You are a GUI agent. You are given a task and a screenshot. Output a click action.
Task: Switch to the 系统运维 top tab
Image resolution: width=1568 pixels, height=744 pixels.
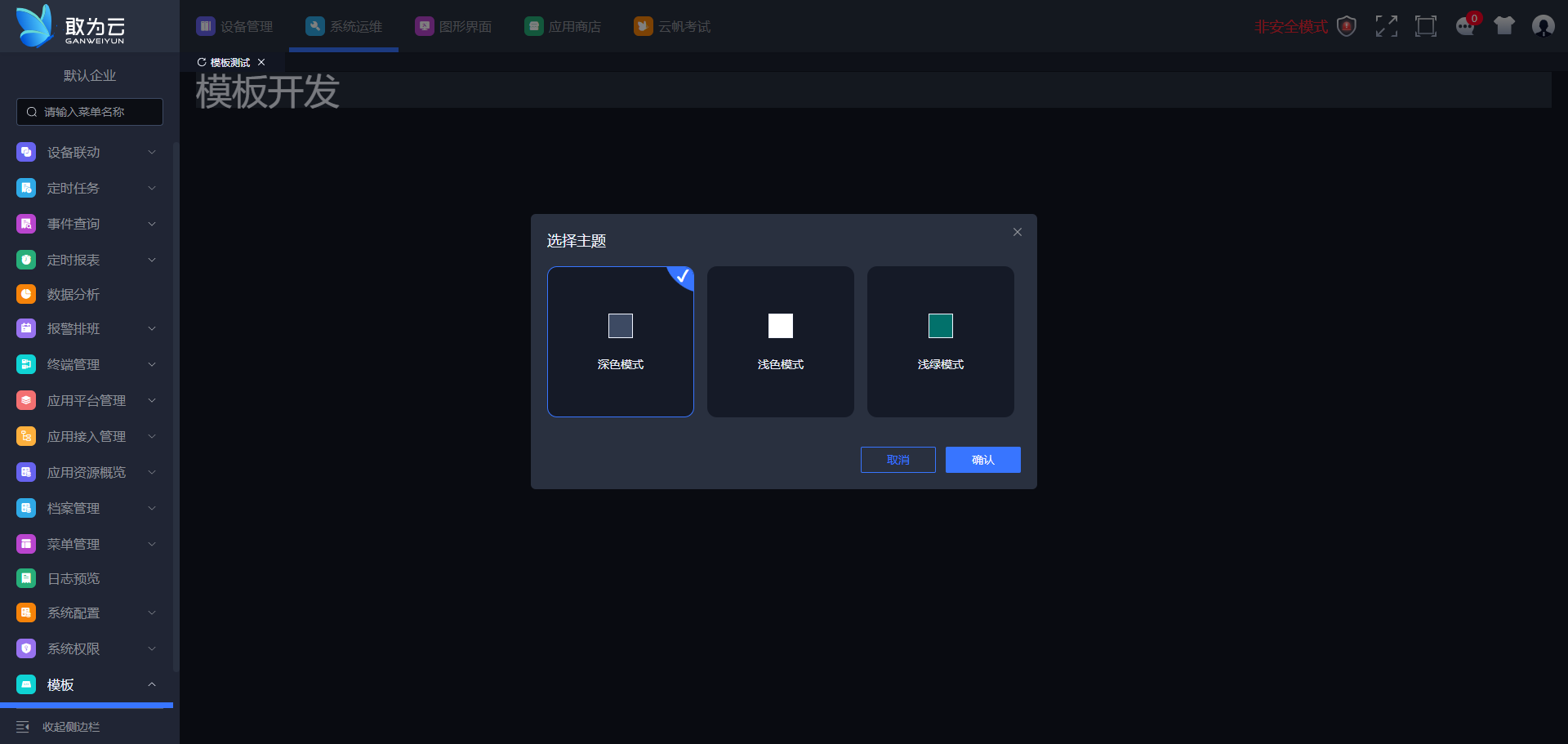tap(344, 26)
